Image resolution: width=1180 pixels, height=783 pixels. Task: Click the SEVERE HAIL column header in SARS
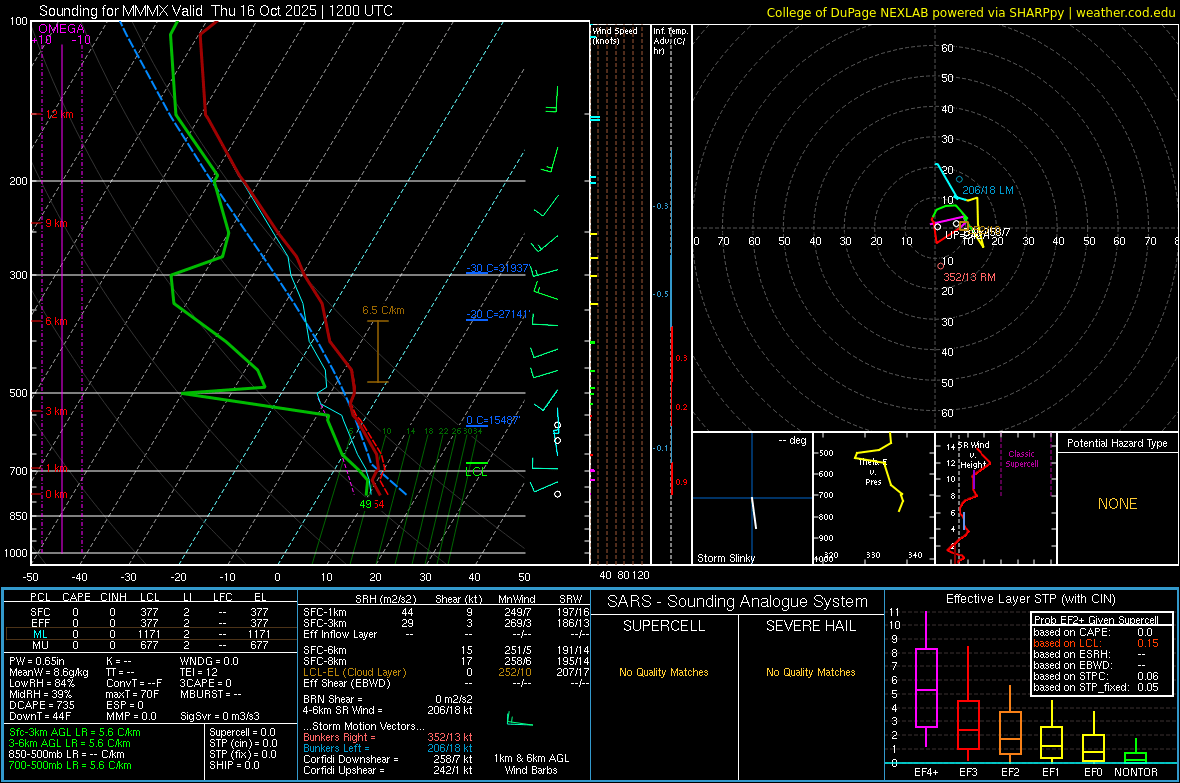(x=810, y=626)
